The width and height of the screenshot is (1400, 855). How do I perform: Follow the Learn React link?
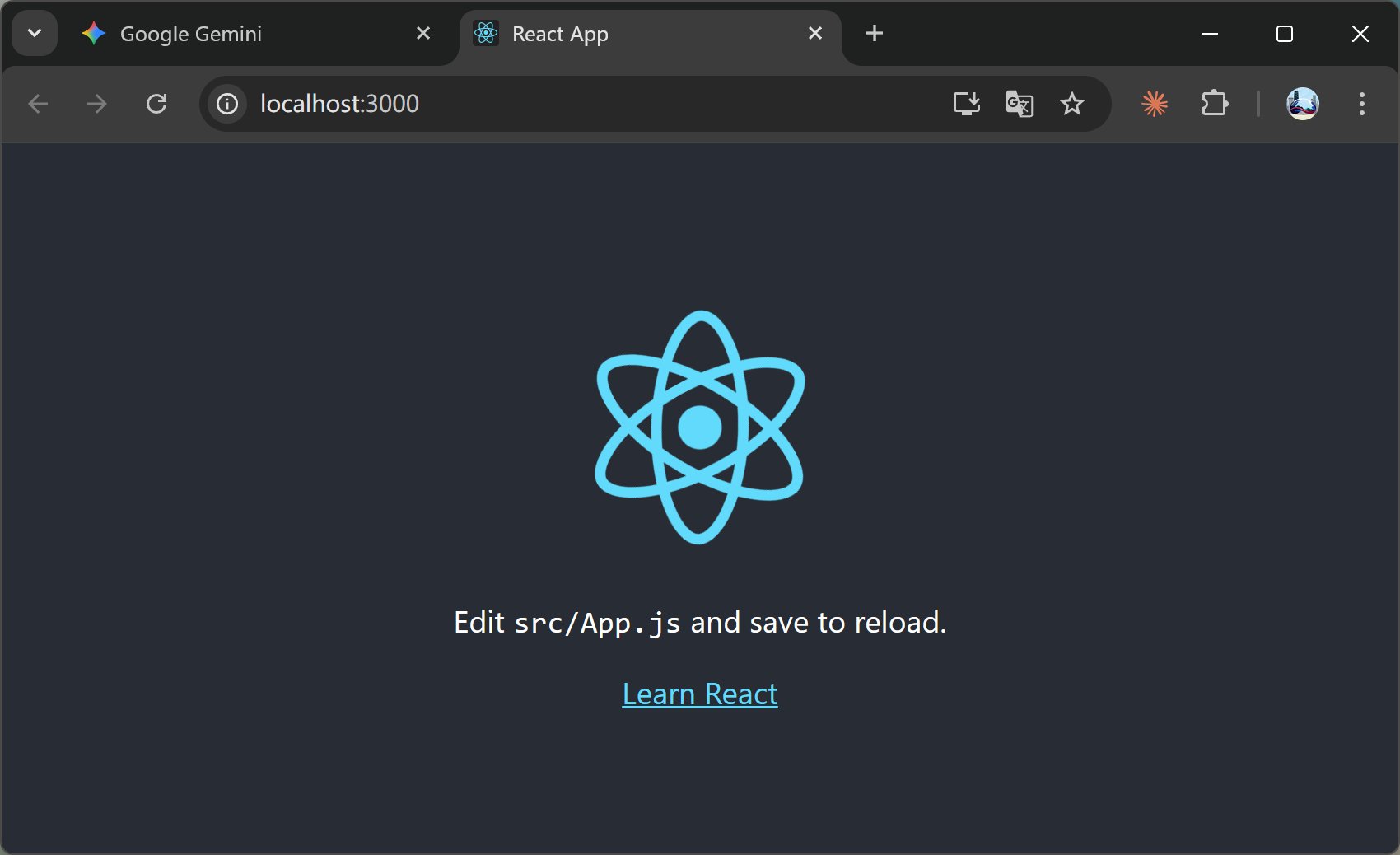click(699, 694)
